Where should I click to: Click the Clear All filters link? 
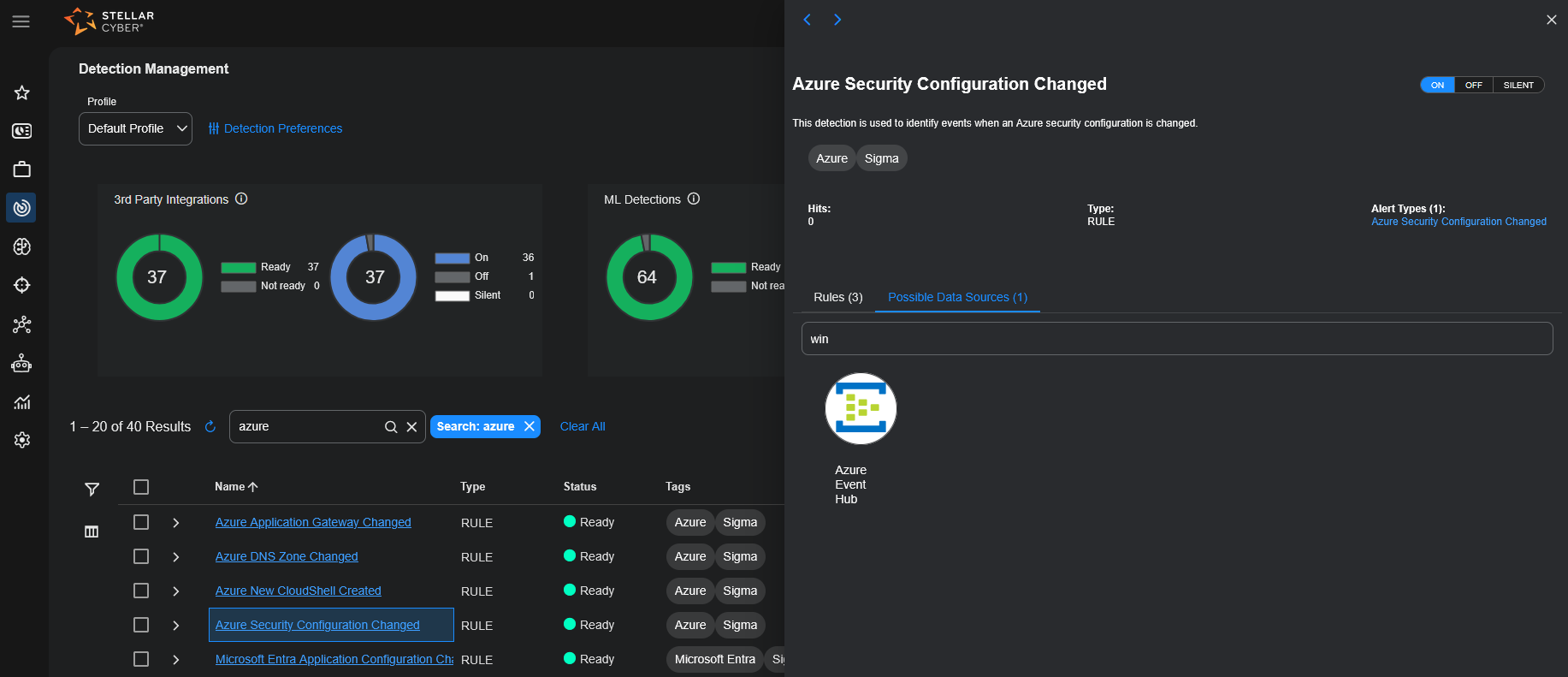(583, 426)
